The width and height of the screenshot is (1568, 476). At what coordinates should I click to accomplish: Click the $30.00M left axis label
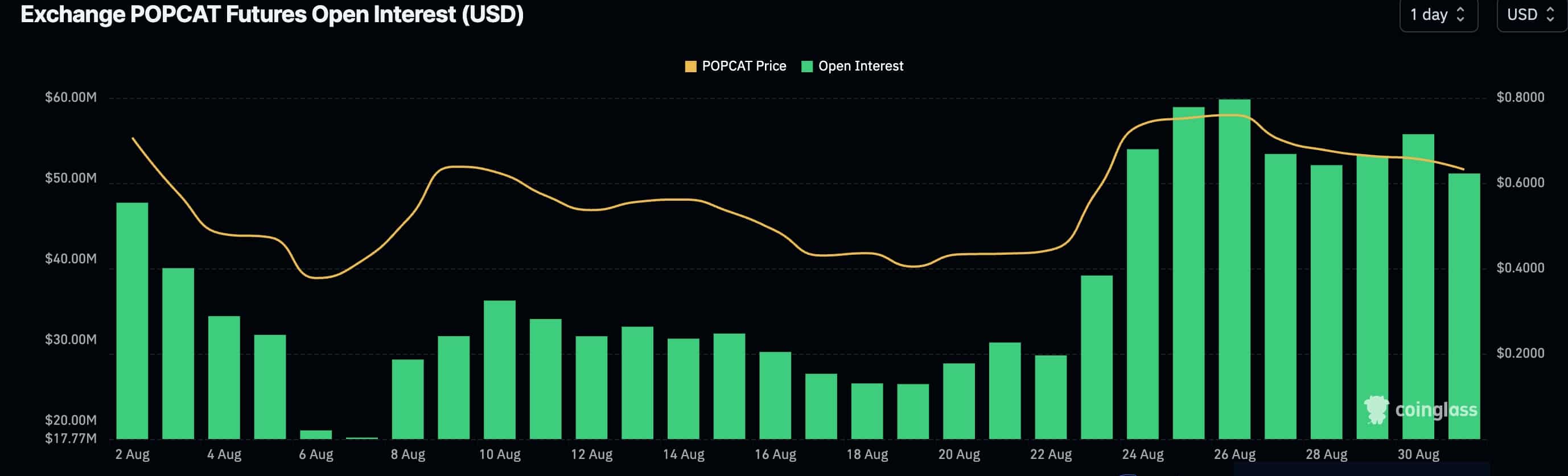pyautogui.click(x=71, y=339)
